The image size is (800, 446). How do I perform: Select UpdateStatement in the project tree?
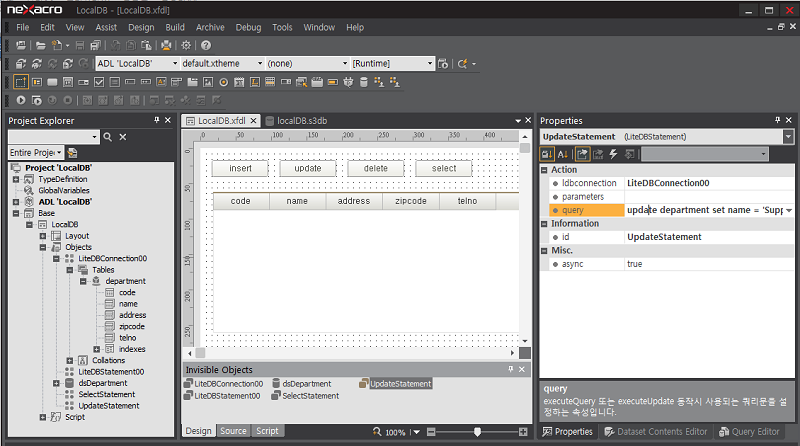pyautogui.click(x=109, y=406)
